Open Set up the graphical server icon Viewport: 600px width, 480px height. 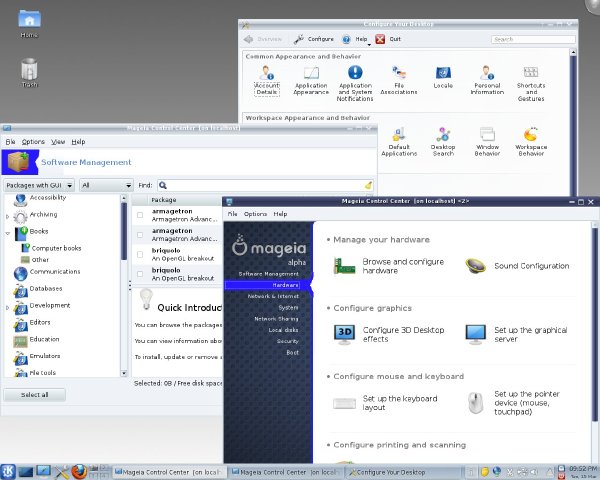475,335
